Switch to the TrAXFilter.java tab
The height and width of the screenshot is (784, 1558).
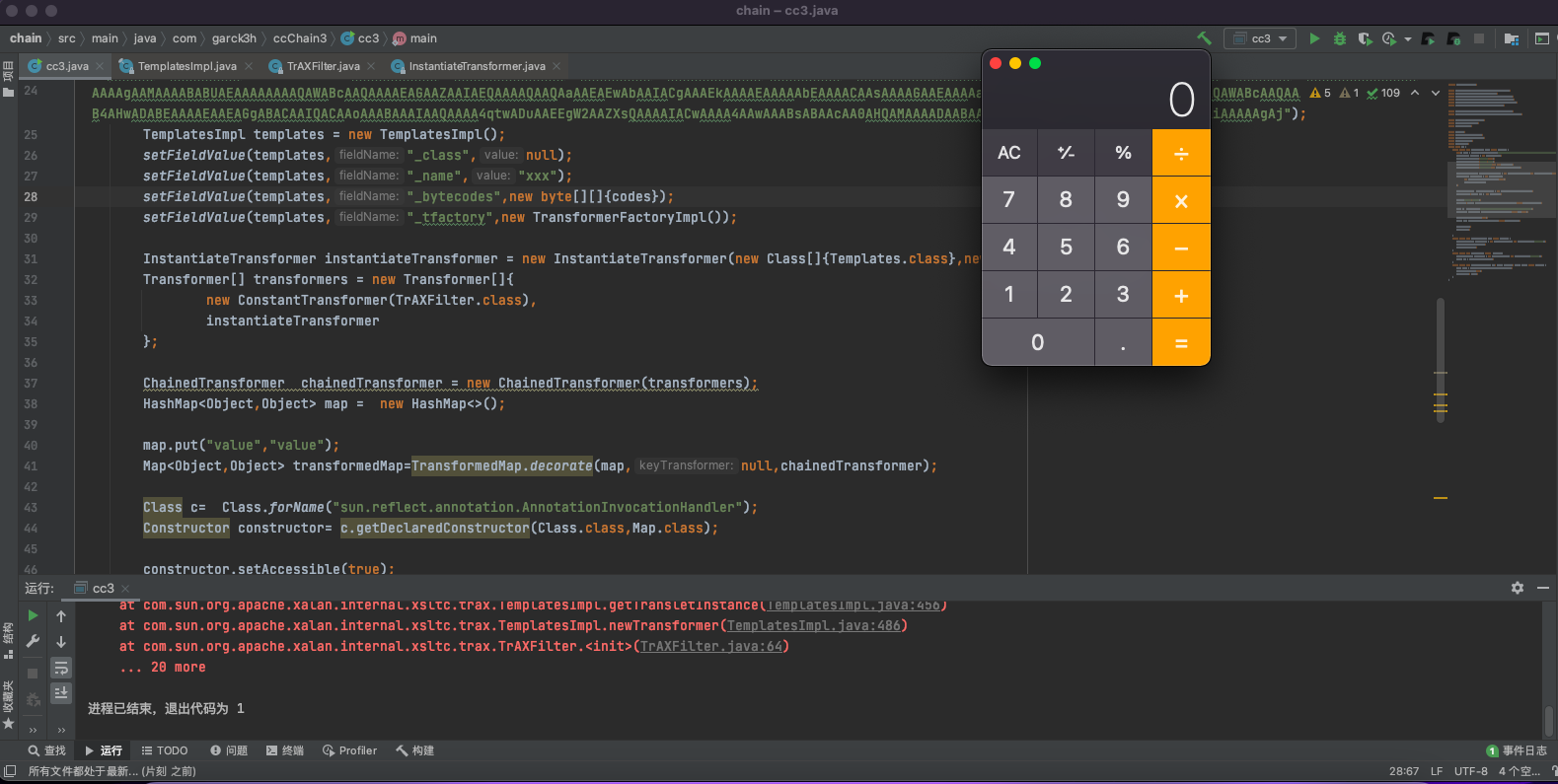(323, 66)
